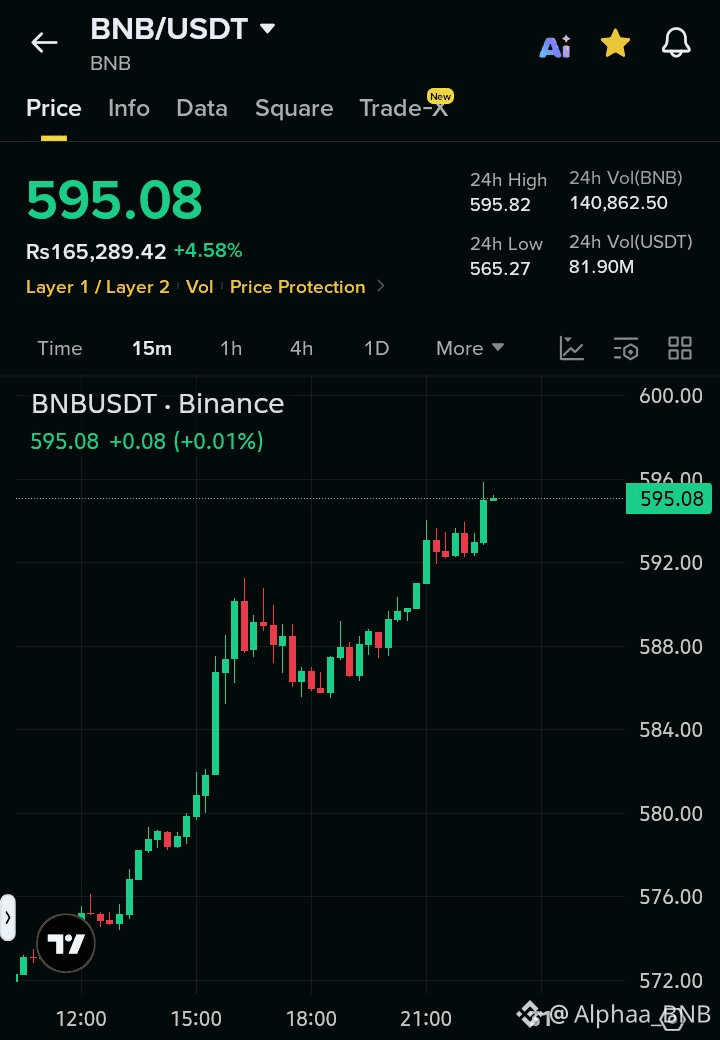Screen dimensions: 720x1040
Task: Open the AI assistant icon
Action: (555, 46)
